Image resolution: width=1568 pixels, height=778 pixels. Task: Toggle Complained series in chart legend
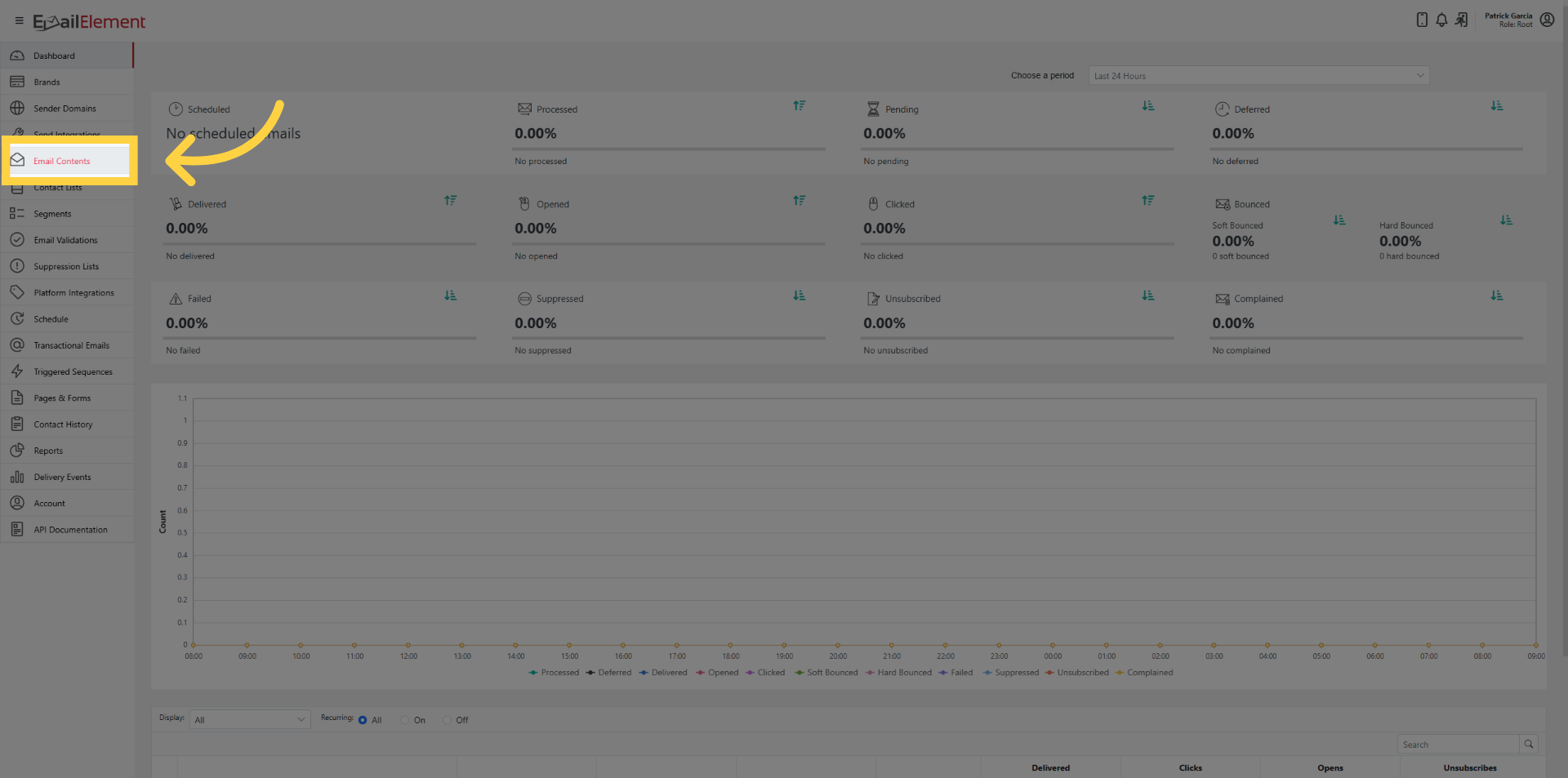pyautogui.click(x=1143, y=673)
